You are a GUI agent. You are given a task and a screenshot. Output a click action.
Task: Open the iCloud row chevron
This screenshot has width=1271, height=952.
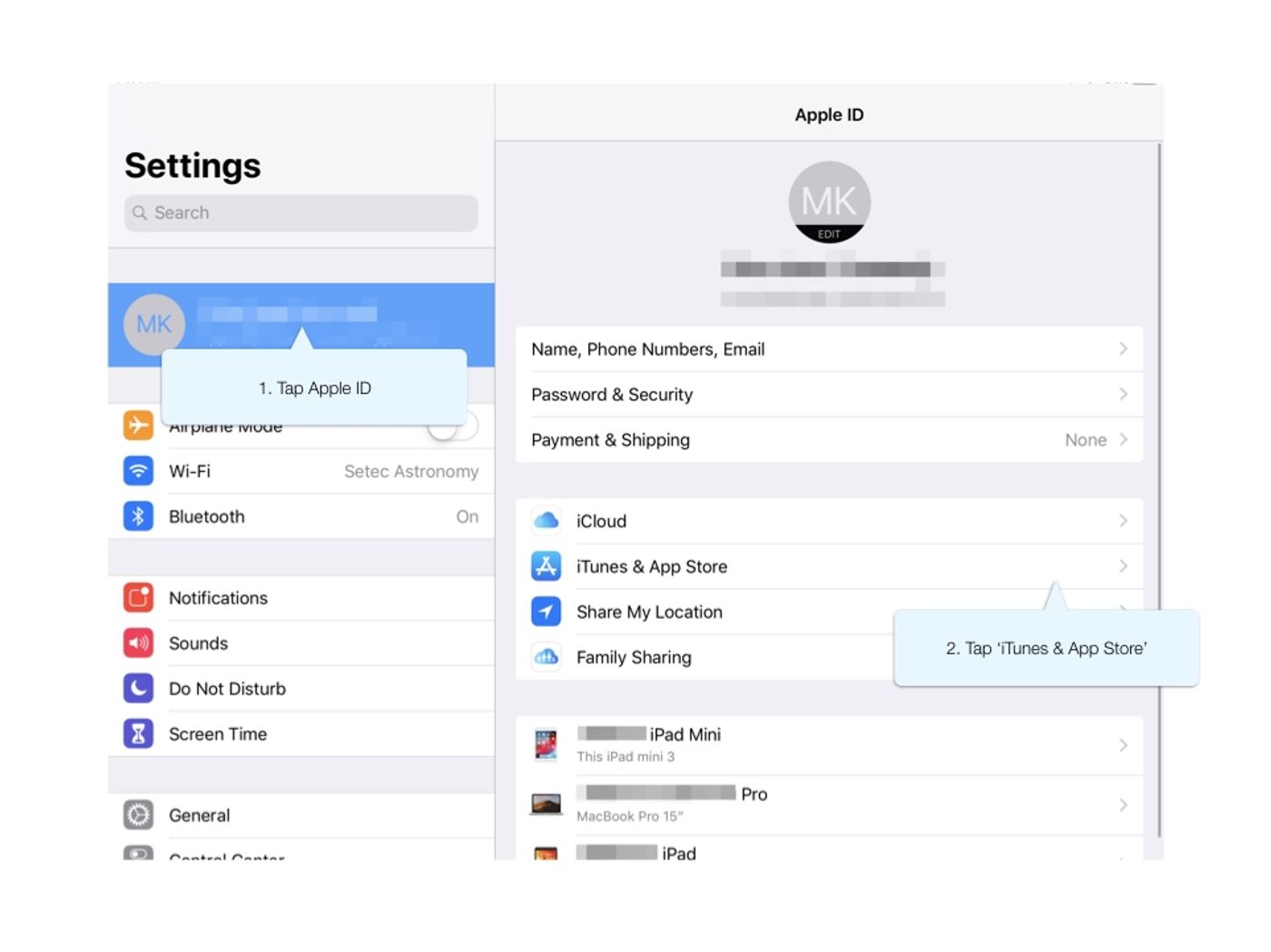coord(1123,521)
